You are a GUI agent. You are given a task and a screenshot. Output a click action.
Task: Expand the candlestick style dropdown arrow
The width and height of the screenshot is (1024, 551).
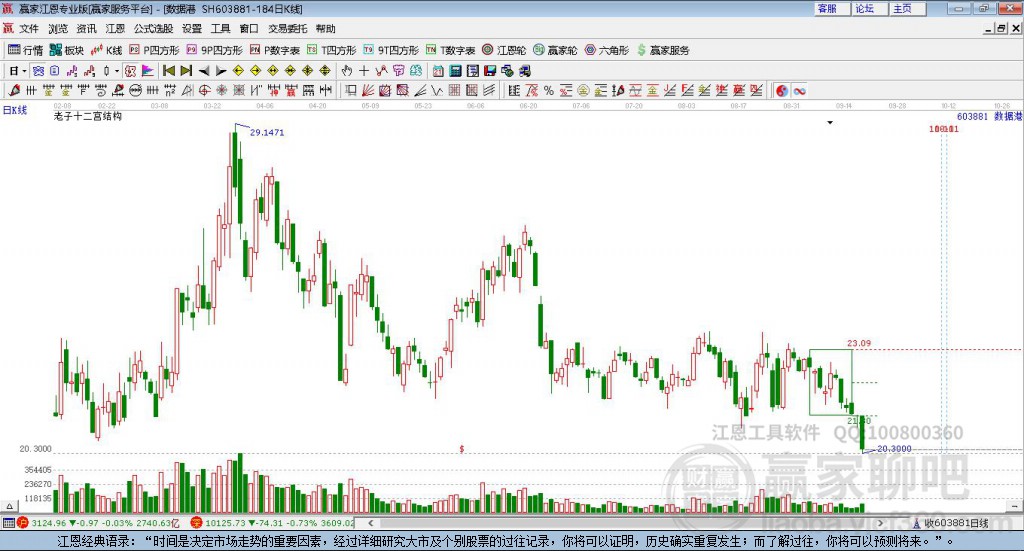(x=117, y=71)
